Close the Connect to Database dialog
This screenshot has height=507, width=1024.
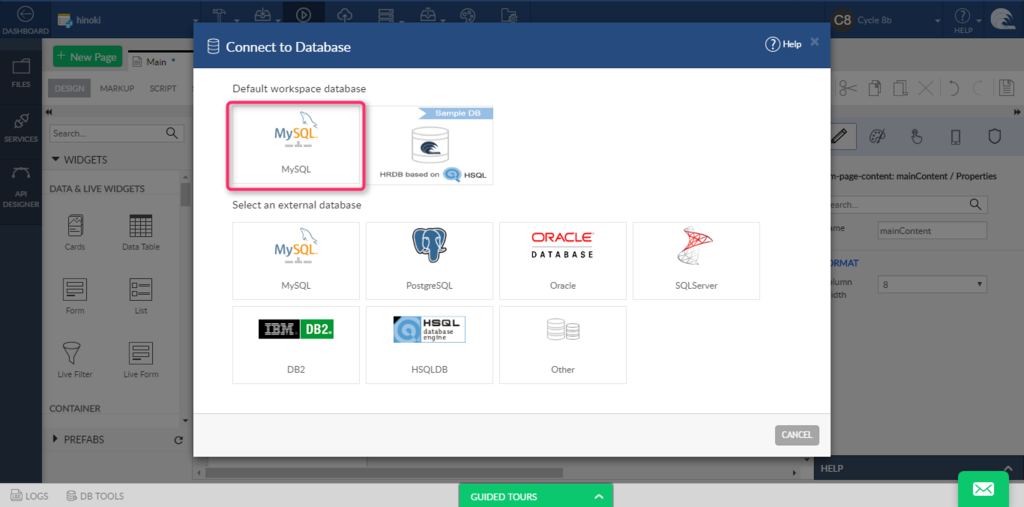click(x=814, y=42)
